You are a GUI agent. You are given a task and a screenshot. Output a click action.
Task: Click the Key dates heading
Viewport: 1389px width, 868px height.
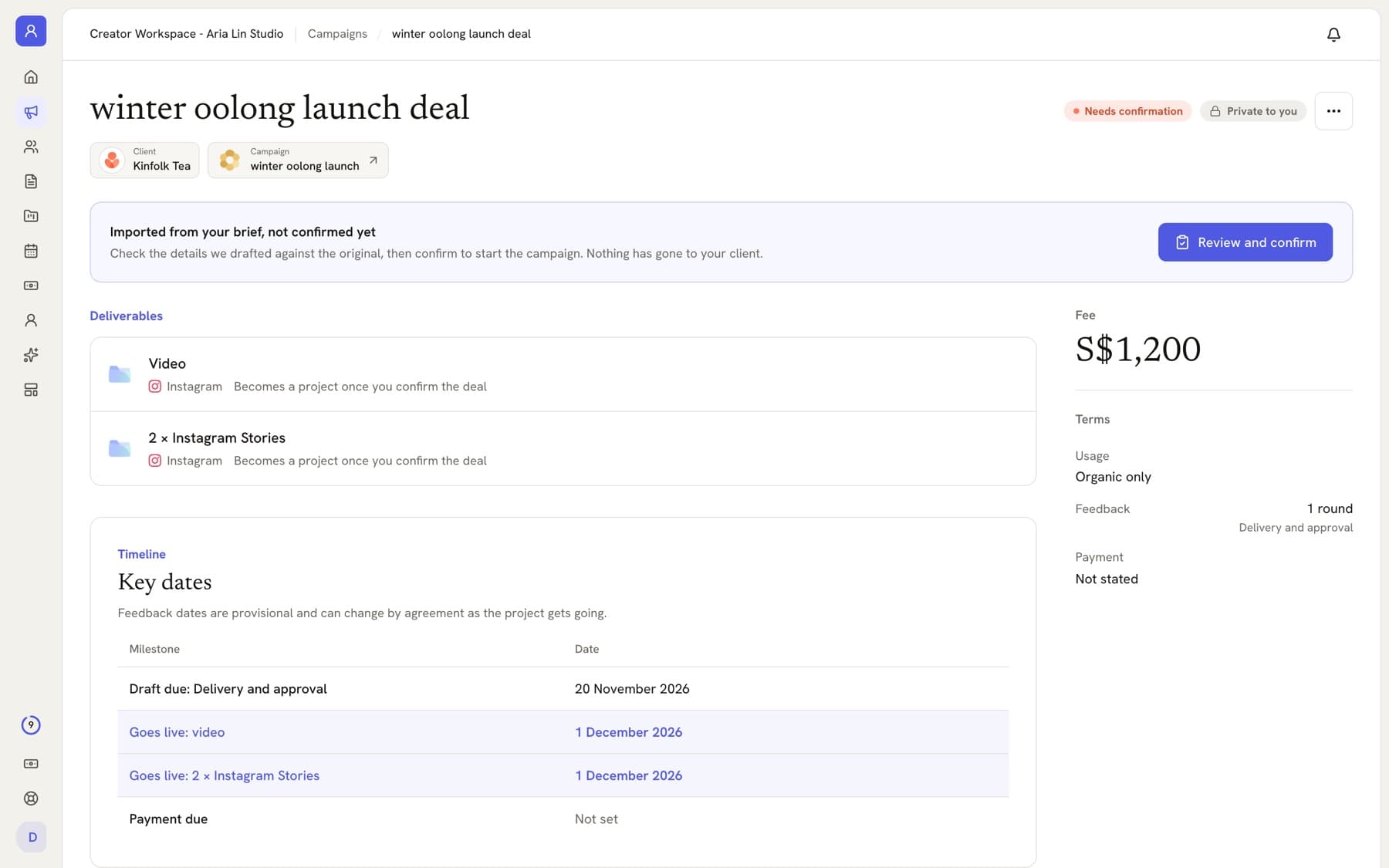[164, 582]
